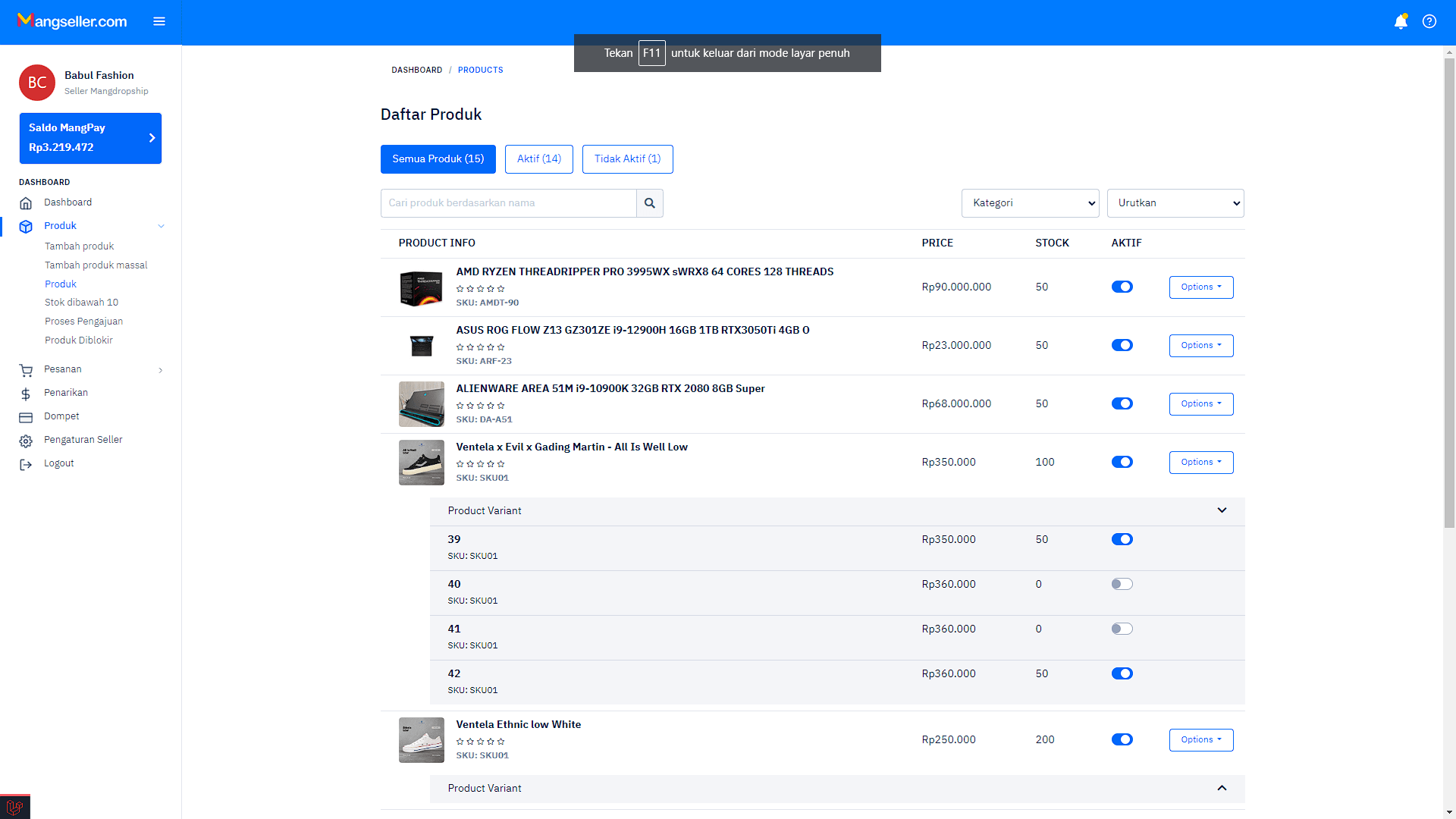Click the Pengaturan Seller gear icon
Image resolution: width=1456 pixels, height=819 pixels.
(26, 441)
